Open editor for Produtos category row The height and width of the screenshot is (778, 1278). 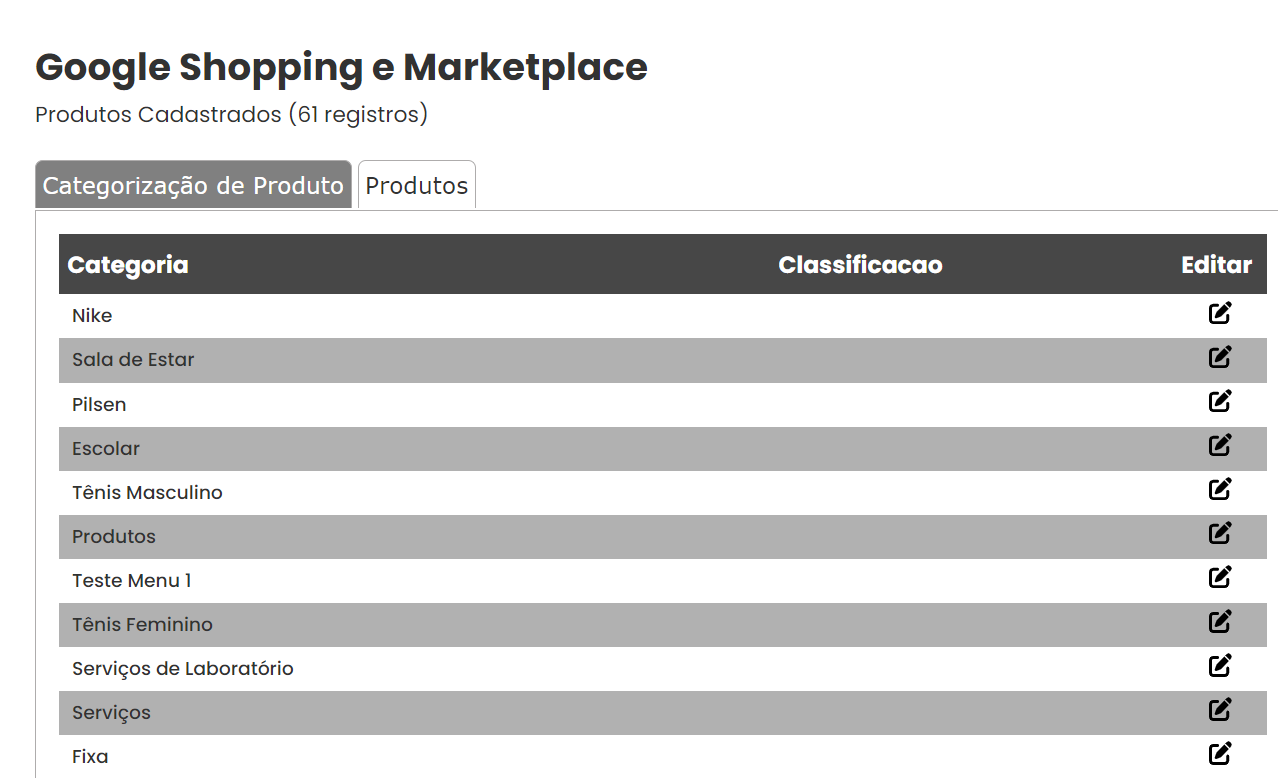pyautogui.click(x=1219, y=533)
